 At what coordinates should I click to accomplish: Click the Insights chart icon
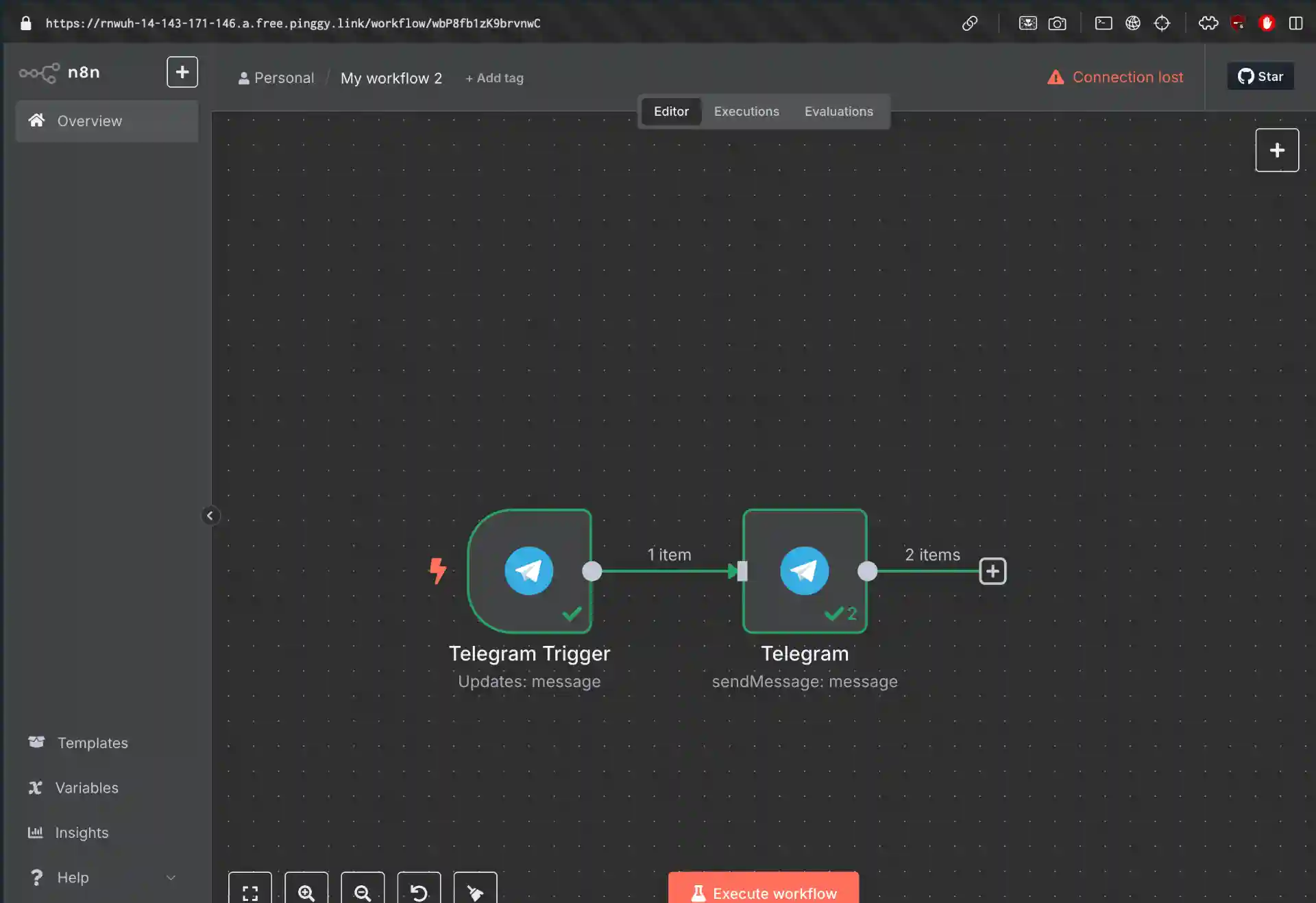pyautogui.click(x=36, y=832)
